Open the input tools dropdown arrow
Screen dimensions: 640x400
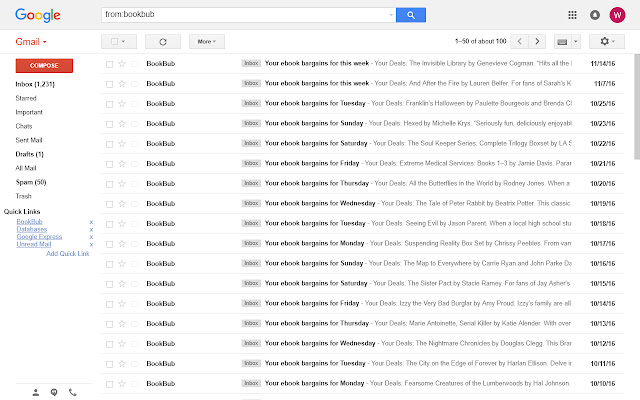(x=576, y=42)
